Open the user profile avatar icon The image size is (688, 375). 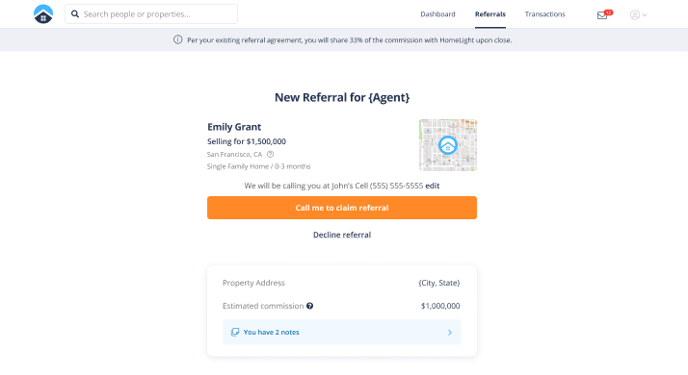pyautogui.click(x=634, y=15)
